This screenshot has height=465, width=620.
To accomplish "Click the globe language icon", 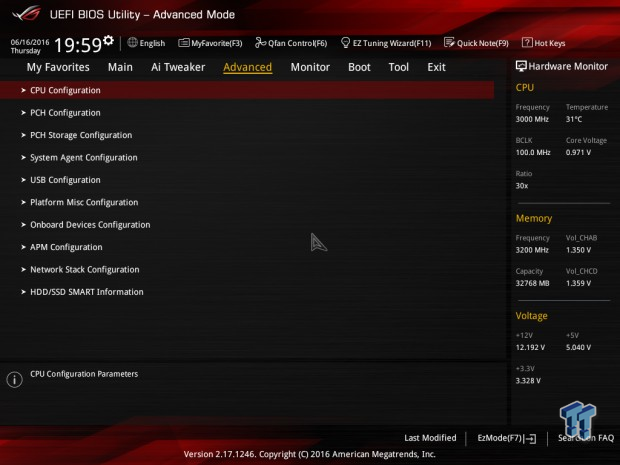I will [x=132, y=42].
